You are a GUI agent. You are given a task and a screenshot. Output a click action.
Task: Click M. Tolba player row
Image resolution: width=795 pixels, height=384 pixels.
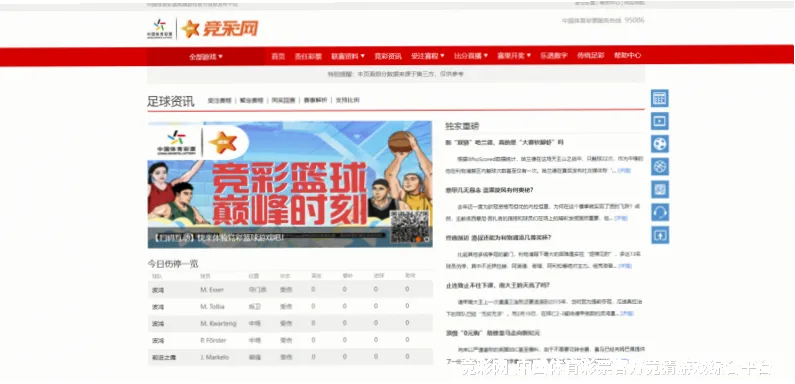(x=290, y=306)
